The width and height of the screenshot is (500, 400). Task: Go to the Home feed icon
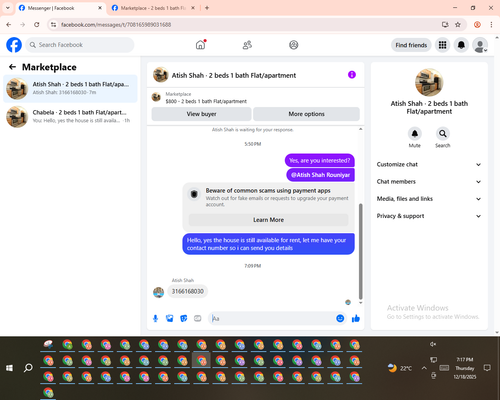coord(200,45)
